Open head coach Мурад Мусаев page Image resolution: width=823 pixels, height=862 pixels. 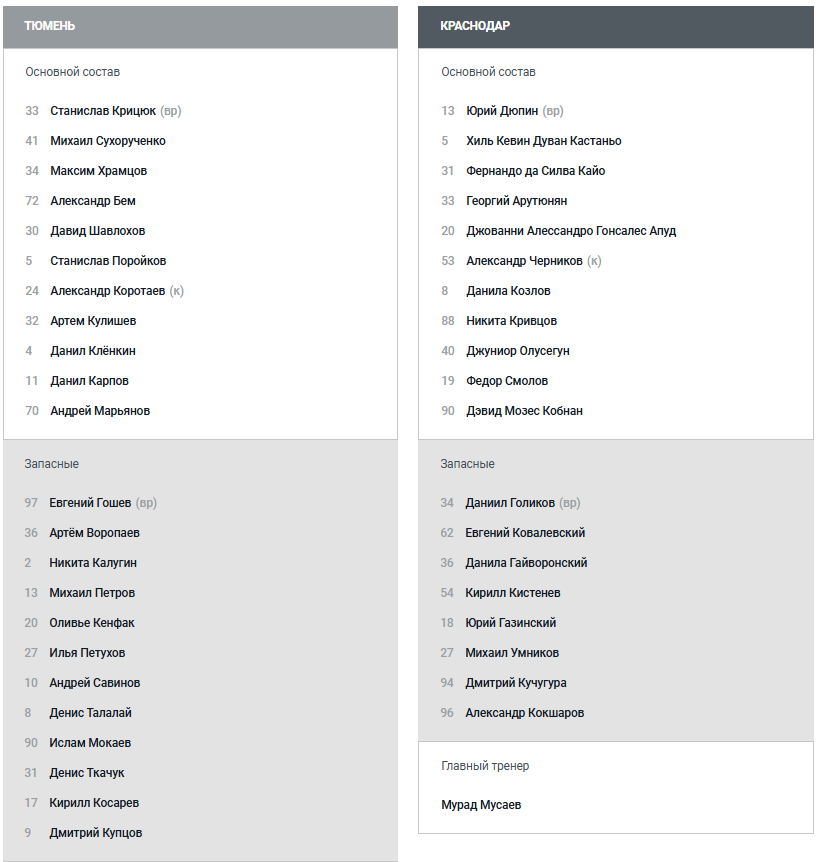481,805
